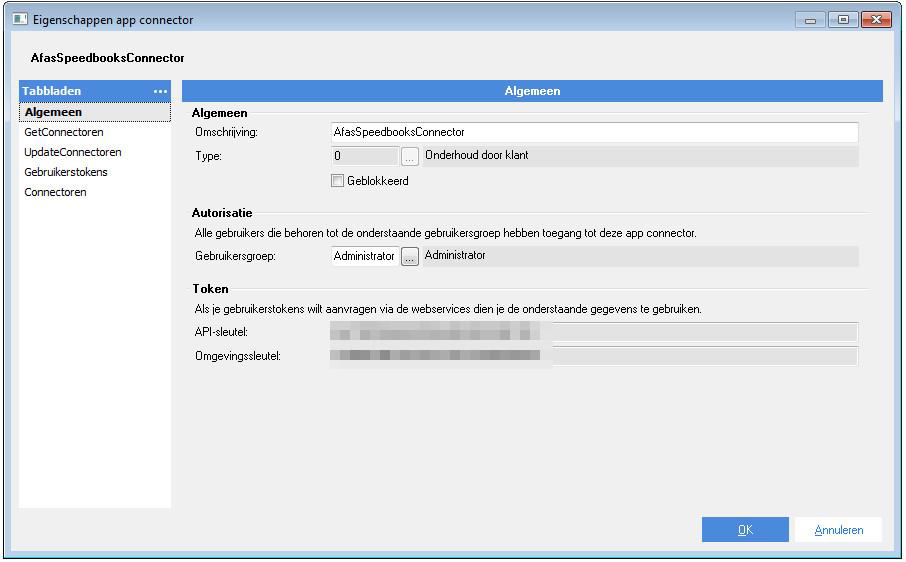Screen dimensions: 906x562
Task: Click the Gebruikersgroep label
Action: (x=235, y=256)
